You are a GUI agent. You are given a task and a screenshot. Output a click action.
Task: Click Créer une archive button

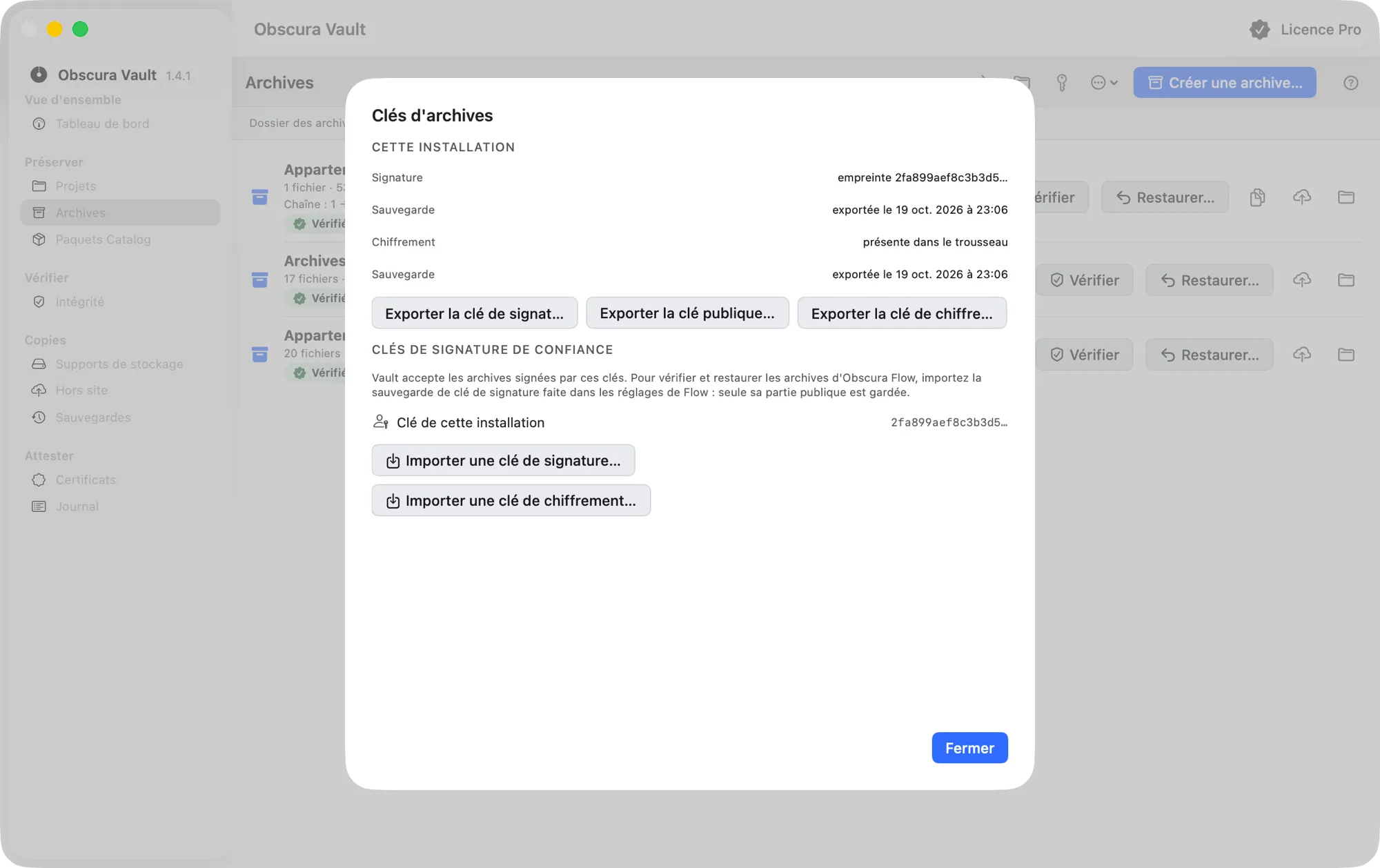pyautogui.click(x=1225, y=83)
